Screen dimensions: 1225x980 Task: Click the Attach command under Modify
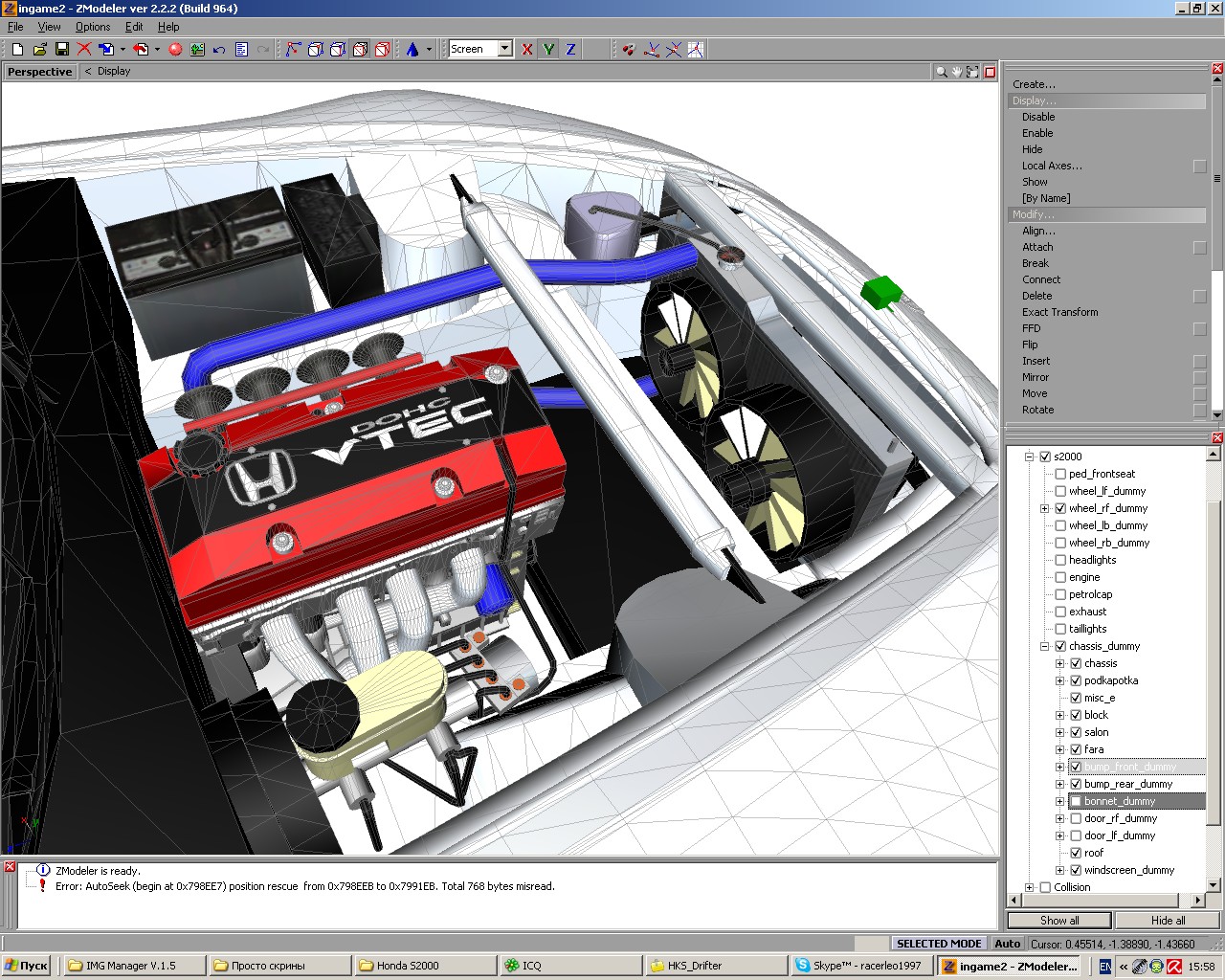coord(1037,247)
